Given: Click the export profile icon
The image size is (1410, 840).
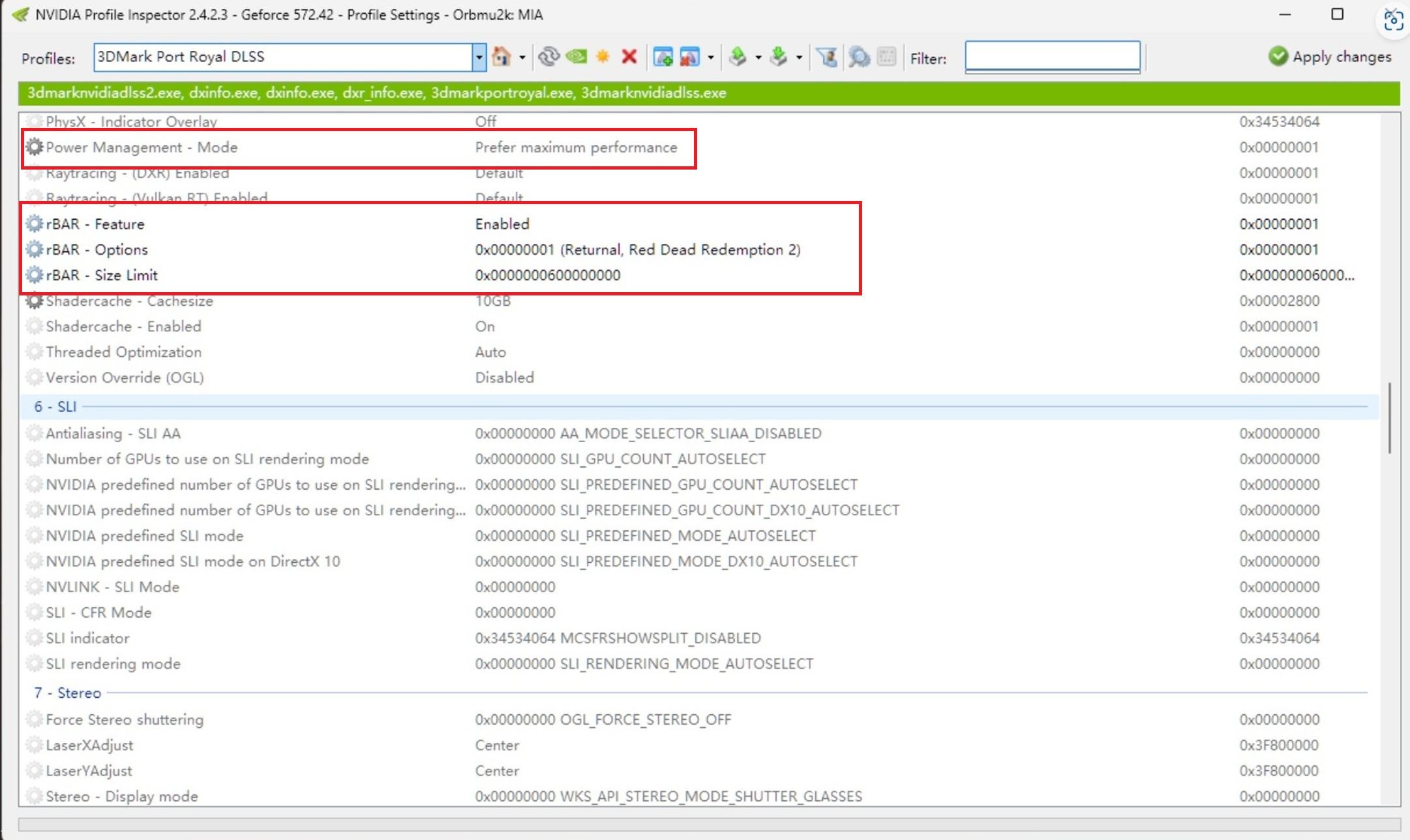Looking at the screenshot, I should pyautogui.click(x=738, y=57).
